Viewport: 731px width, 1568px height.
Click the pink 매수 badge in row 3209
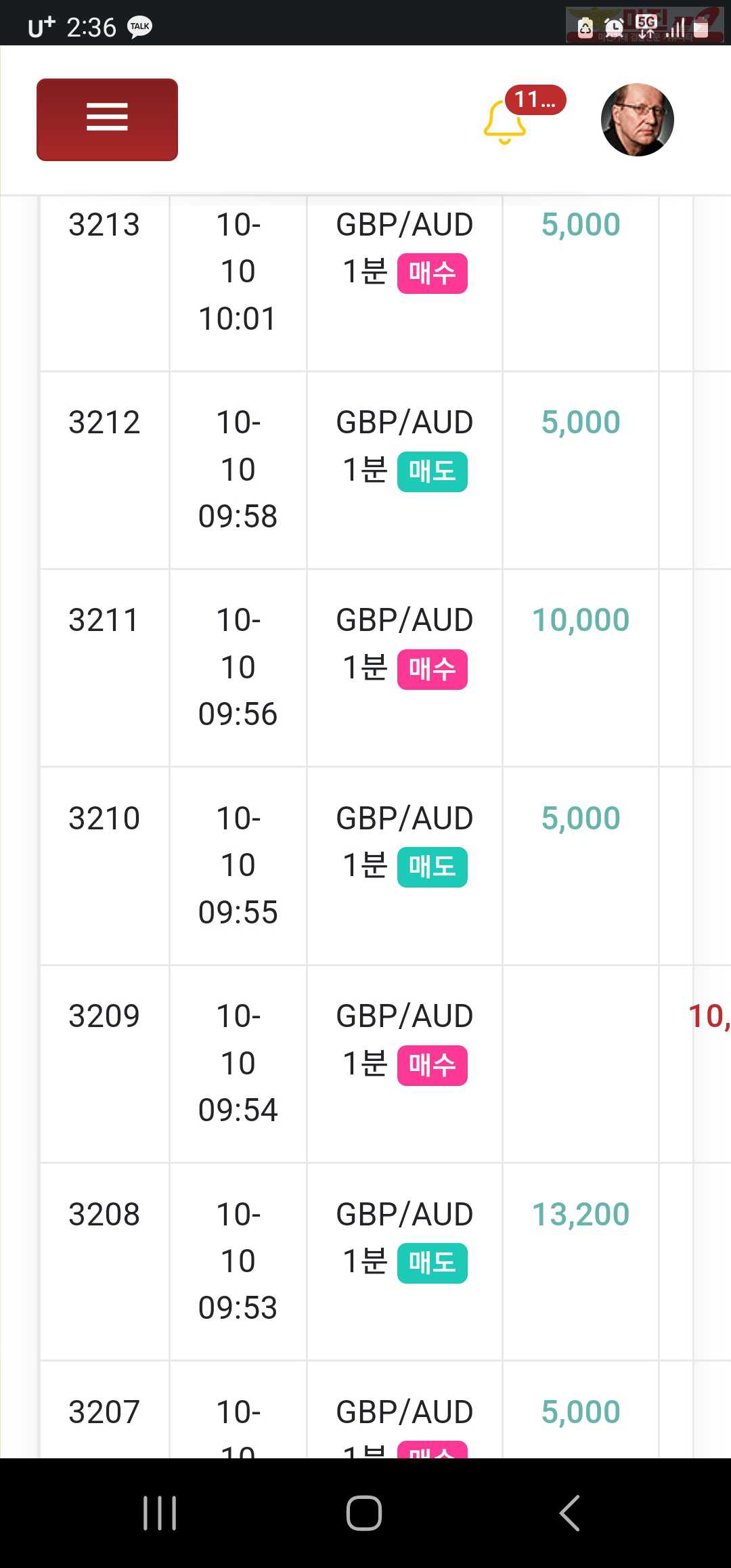coord(433,1066)
